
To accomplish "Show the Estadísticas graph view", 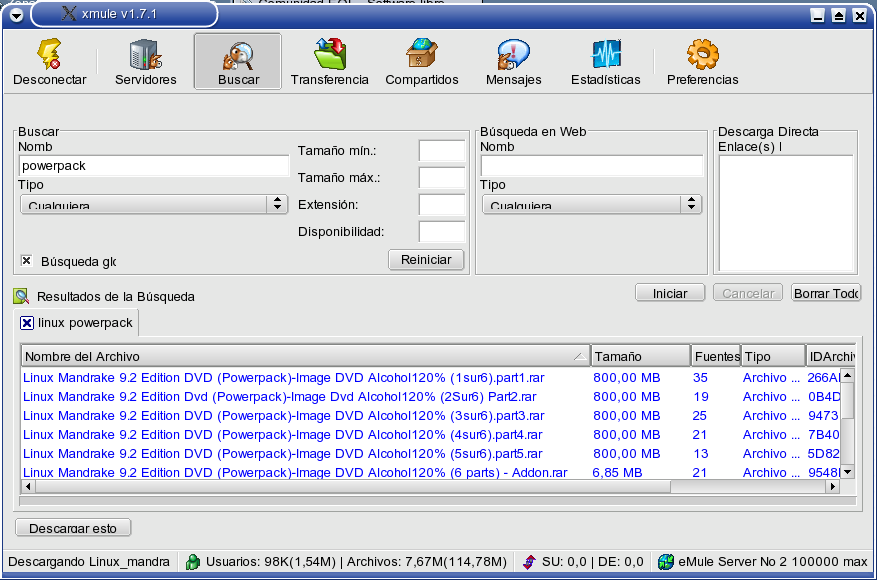I will click(606, 62).
